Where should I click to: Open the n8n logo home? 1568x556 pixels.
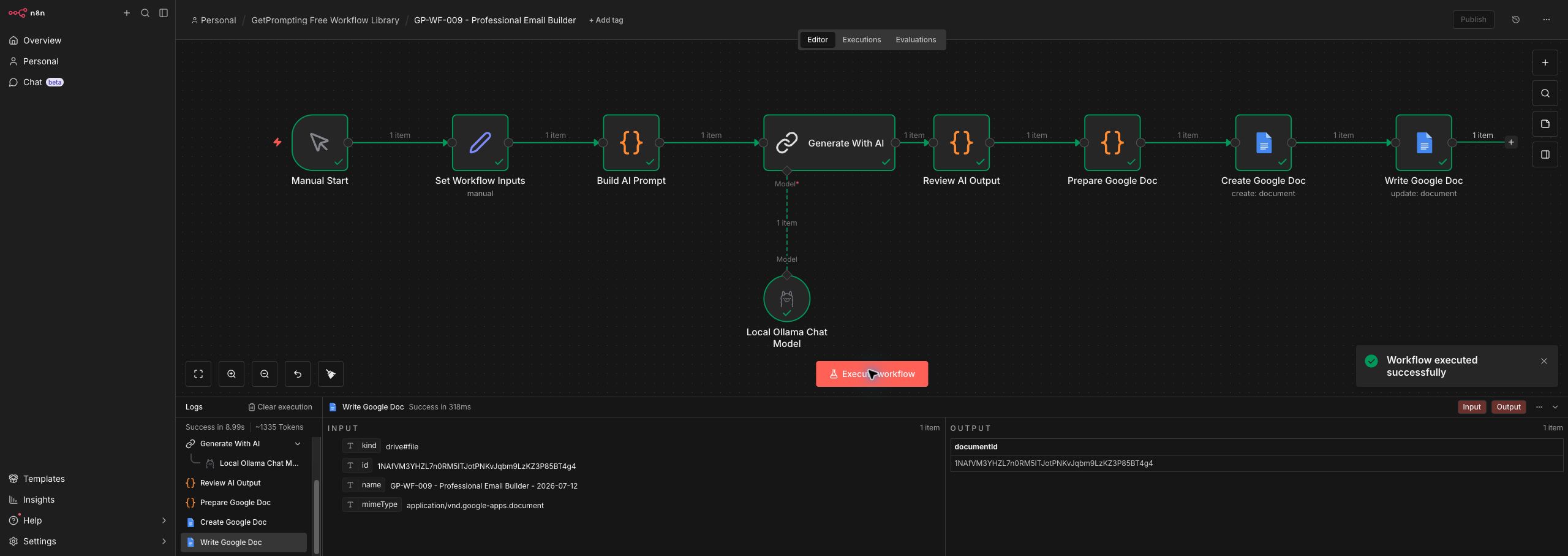tap(26, 13)
